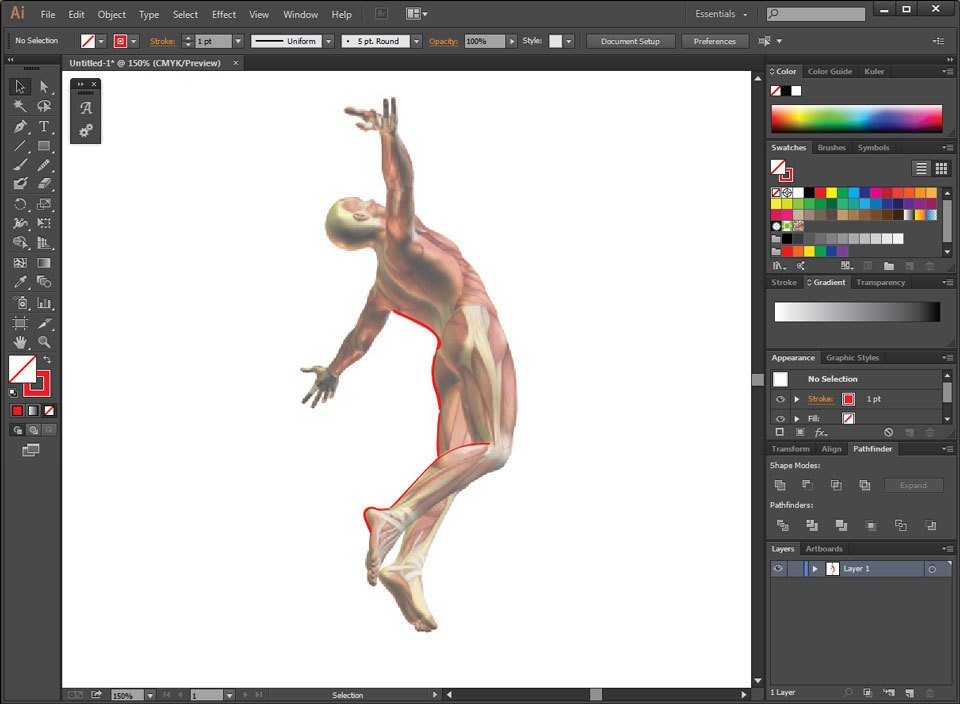The height and width of the screenshot is (704, 960).
Task: Click Clear Appearance icon in Appearance panel
Action: tap(888, 432)
